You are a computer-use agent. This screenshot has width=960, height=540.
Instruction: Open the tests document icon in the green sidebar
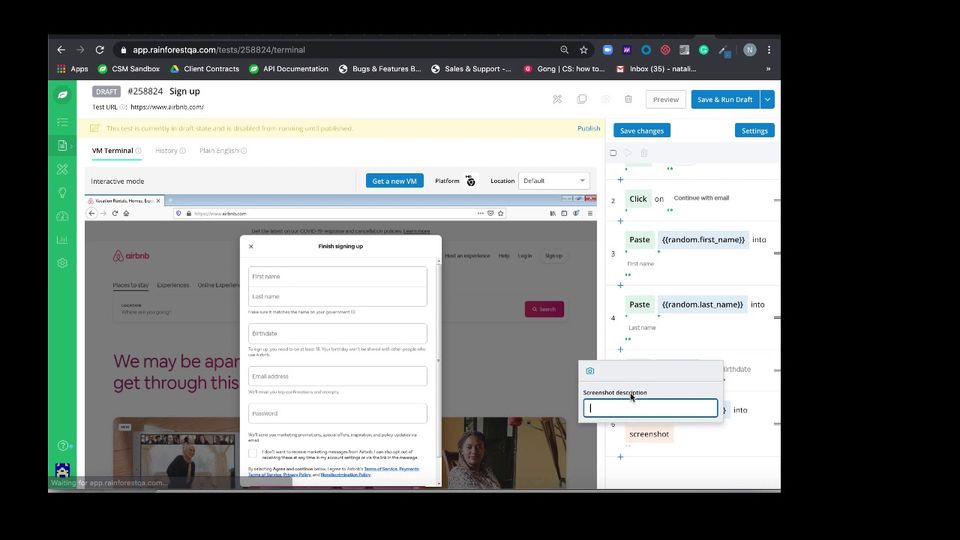(x=62, y=145)
